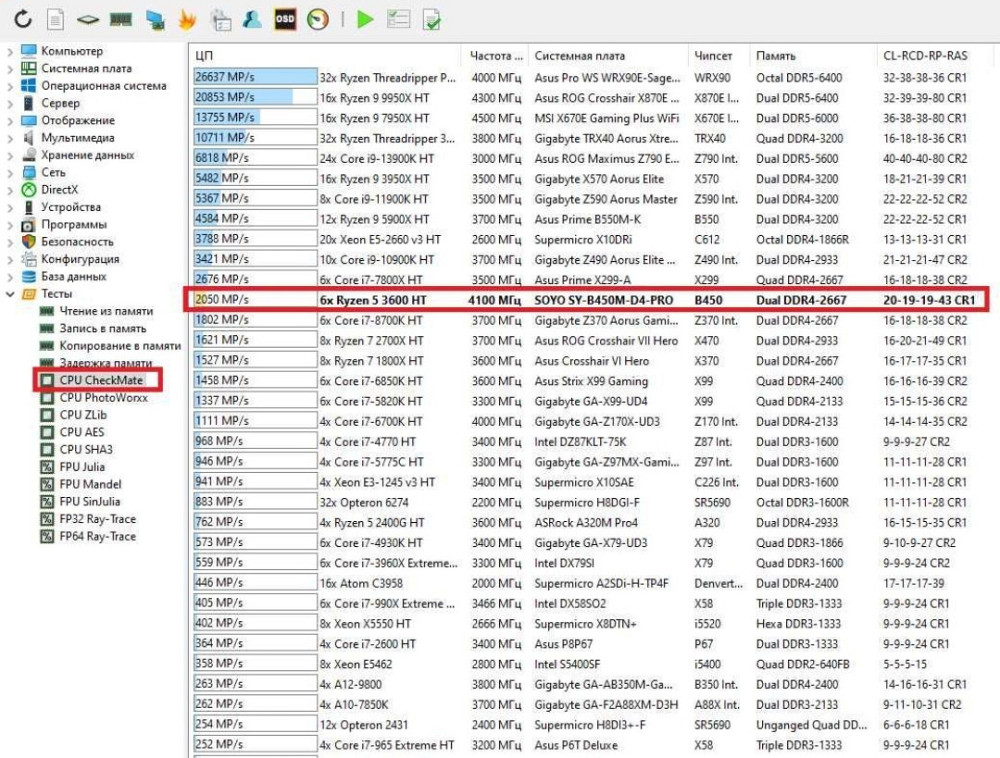Image resolution: width=1000 pixels, height=758 pixels.
Task: Click the gauge sensor toolbar icon
Action: [x=317, y=19]
